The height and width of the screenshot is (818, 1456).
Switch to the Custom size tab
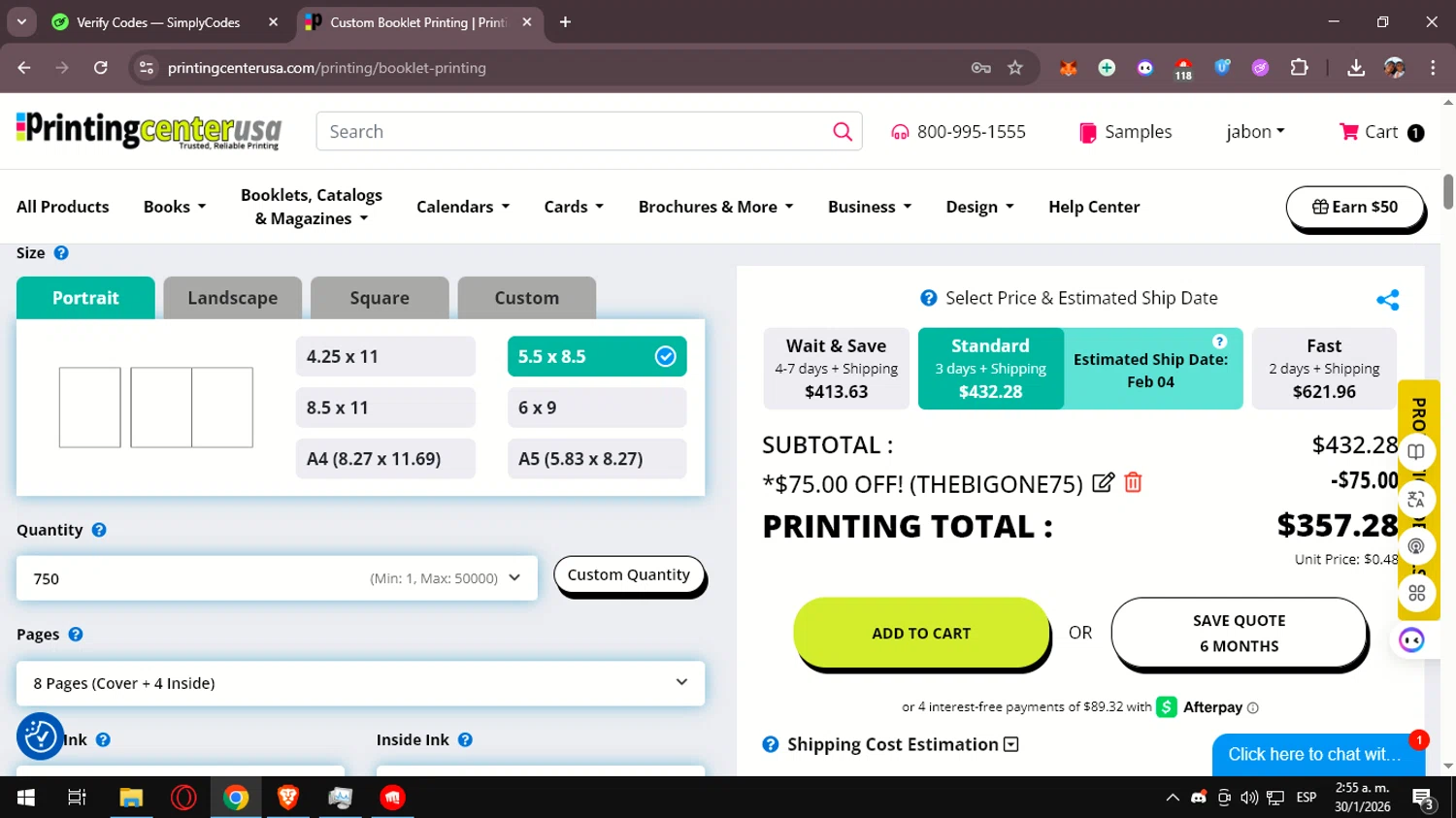(x=527, y=298)
